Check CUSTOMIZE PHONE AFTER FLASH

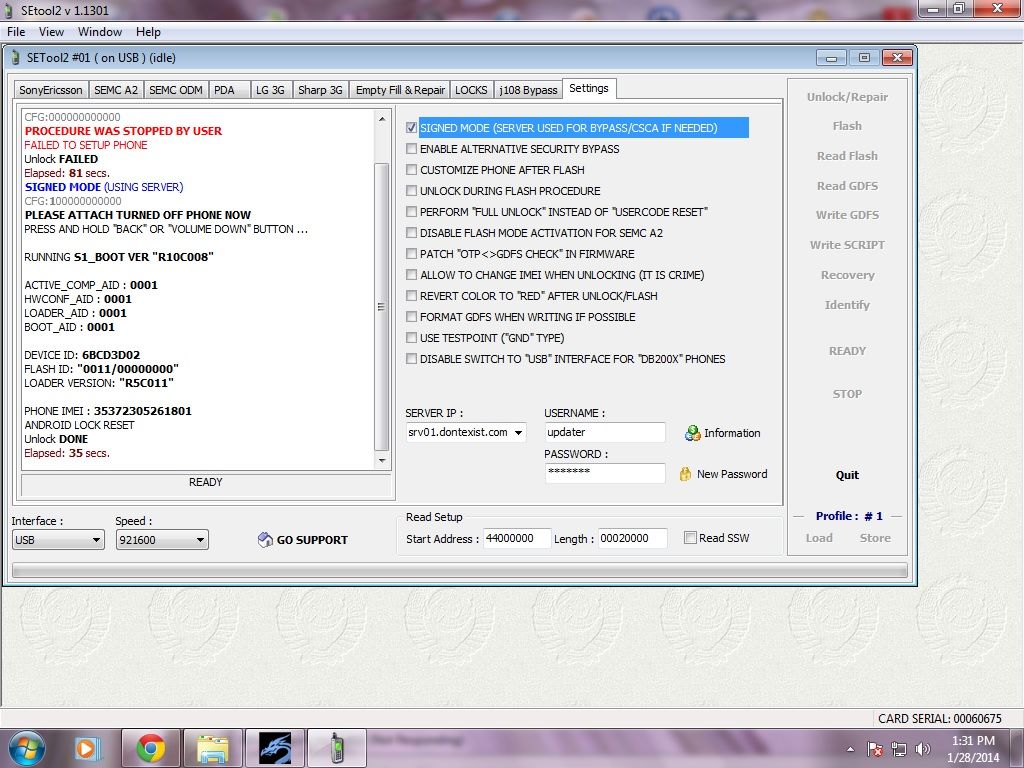(411, 170)
